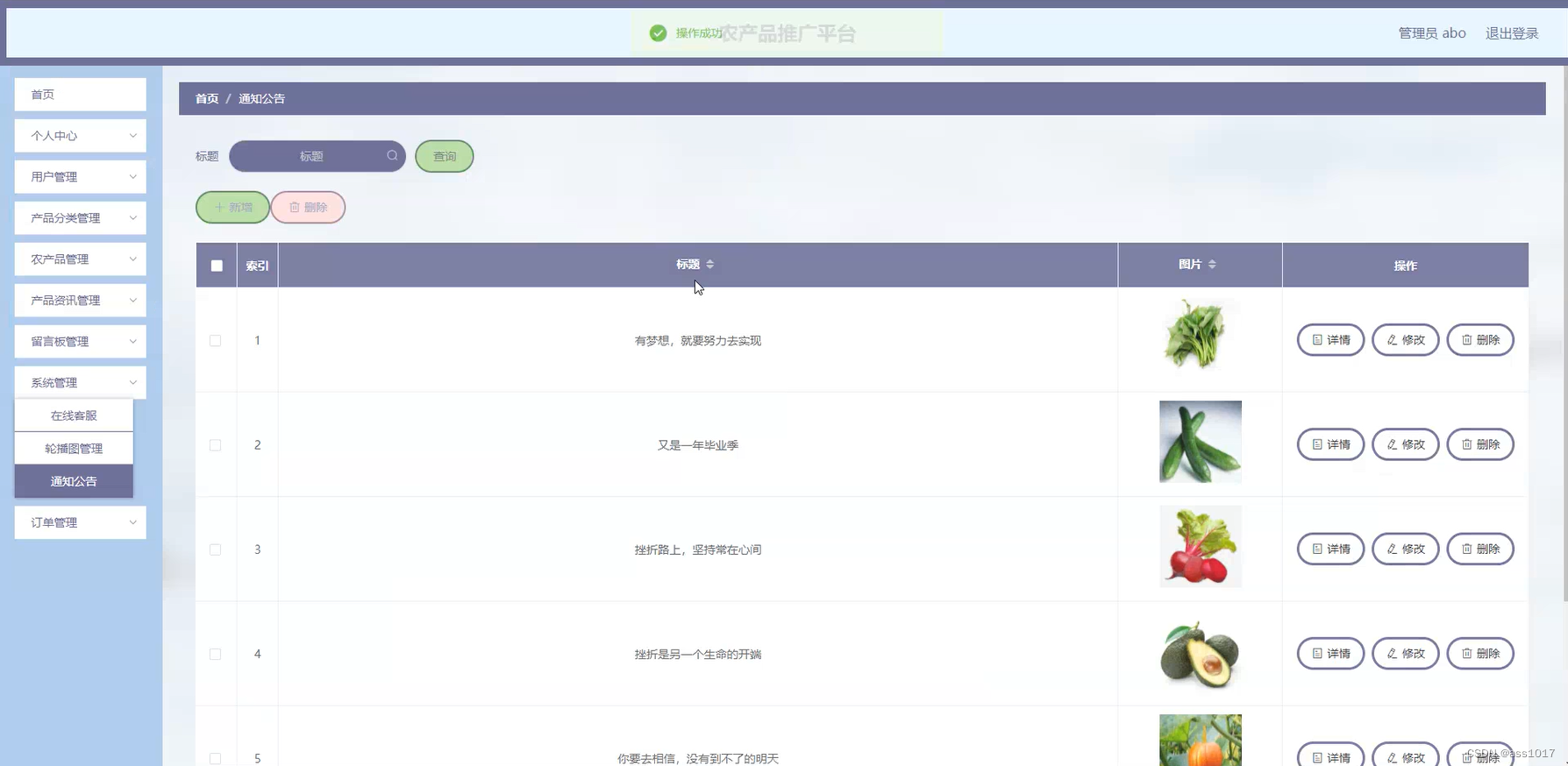Click 修改 for row 挫折路上，坚持常在心间

tap(1405, 549)
